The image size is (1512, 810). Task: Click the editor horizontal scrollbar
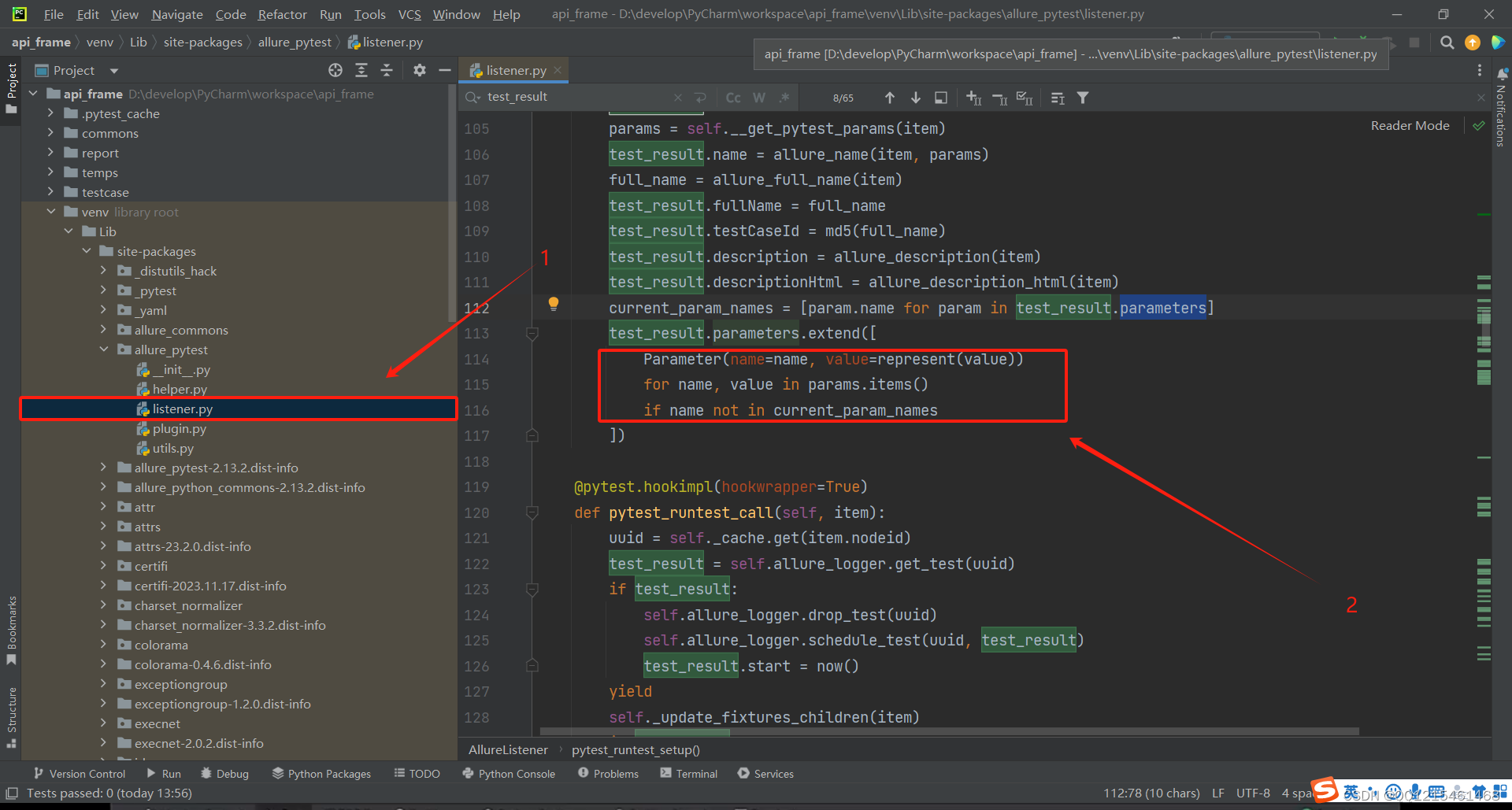tap(949, 731)
